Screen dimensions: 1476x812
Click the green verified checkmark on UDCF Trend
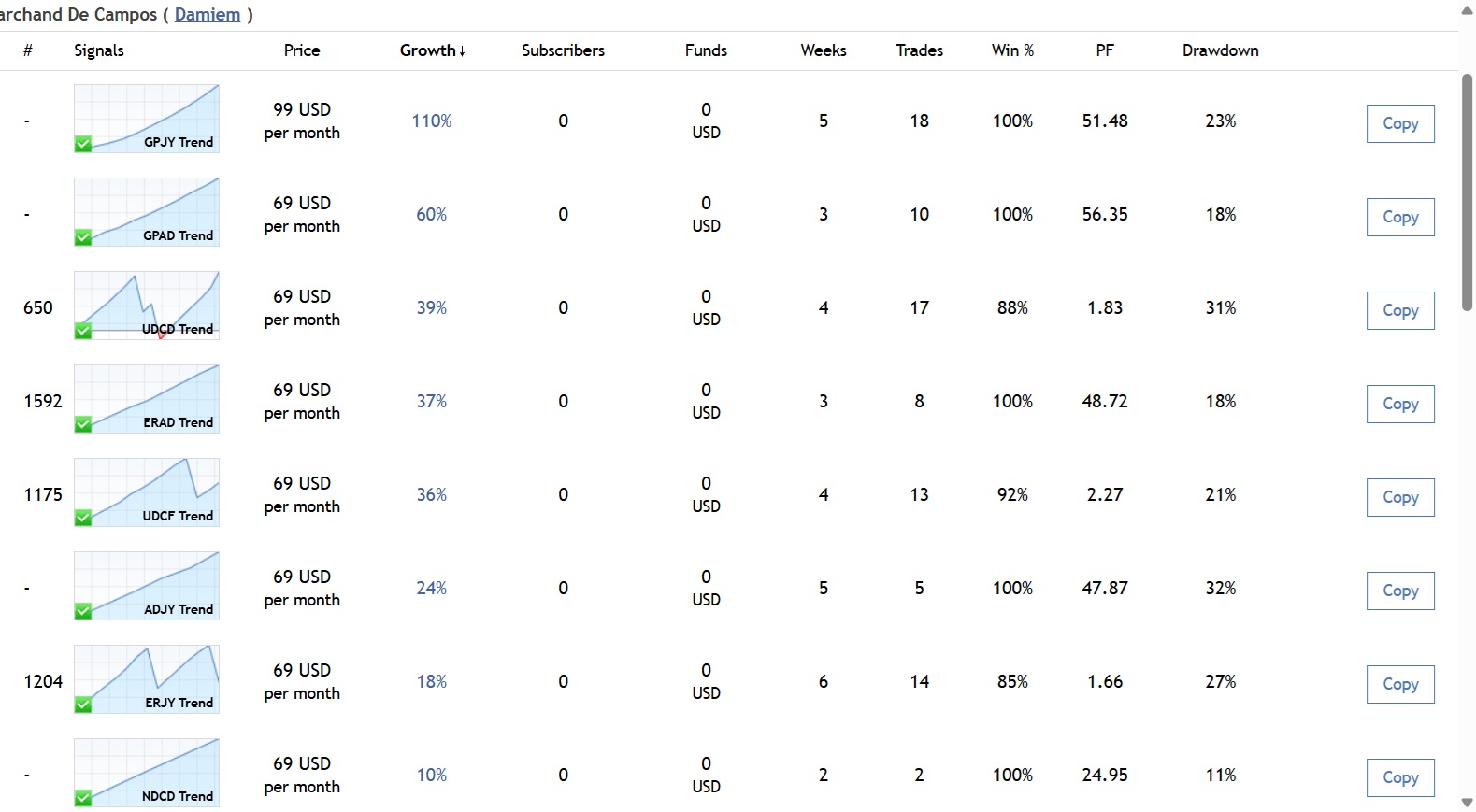[x=83, y=518]
